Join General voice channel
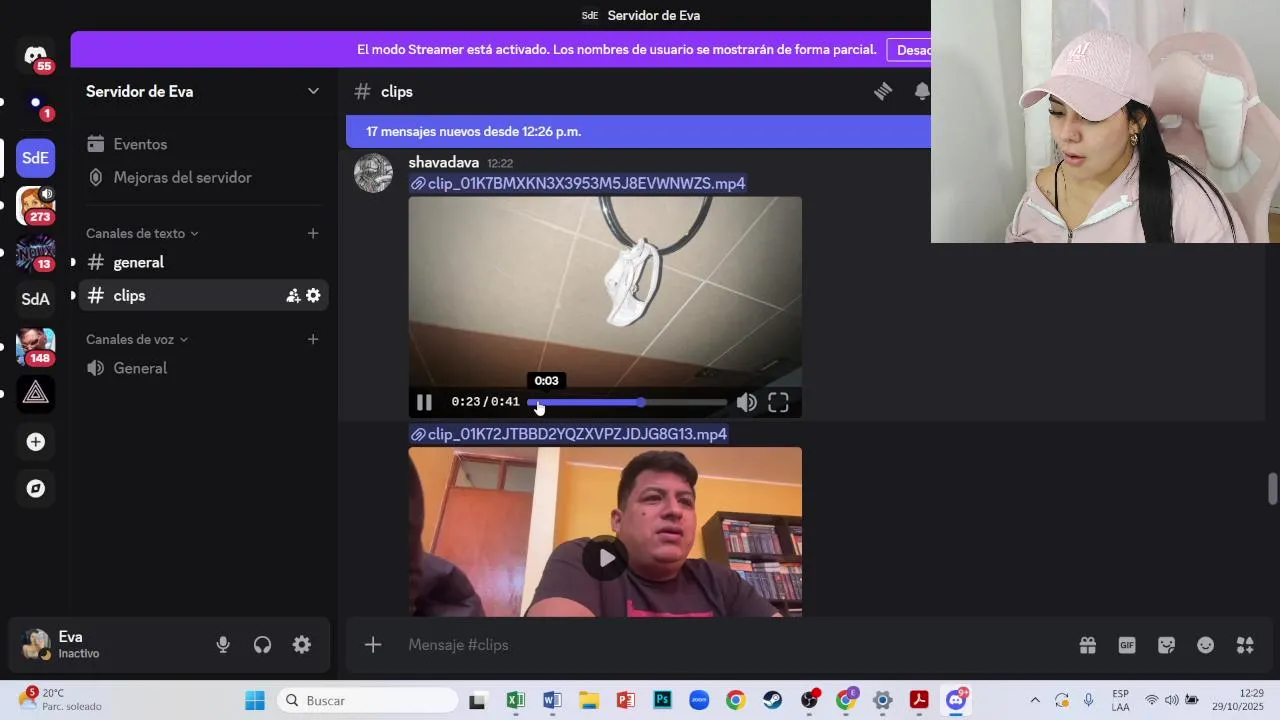Viewport: 1280px width, 720px height. [203, 368]
